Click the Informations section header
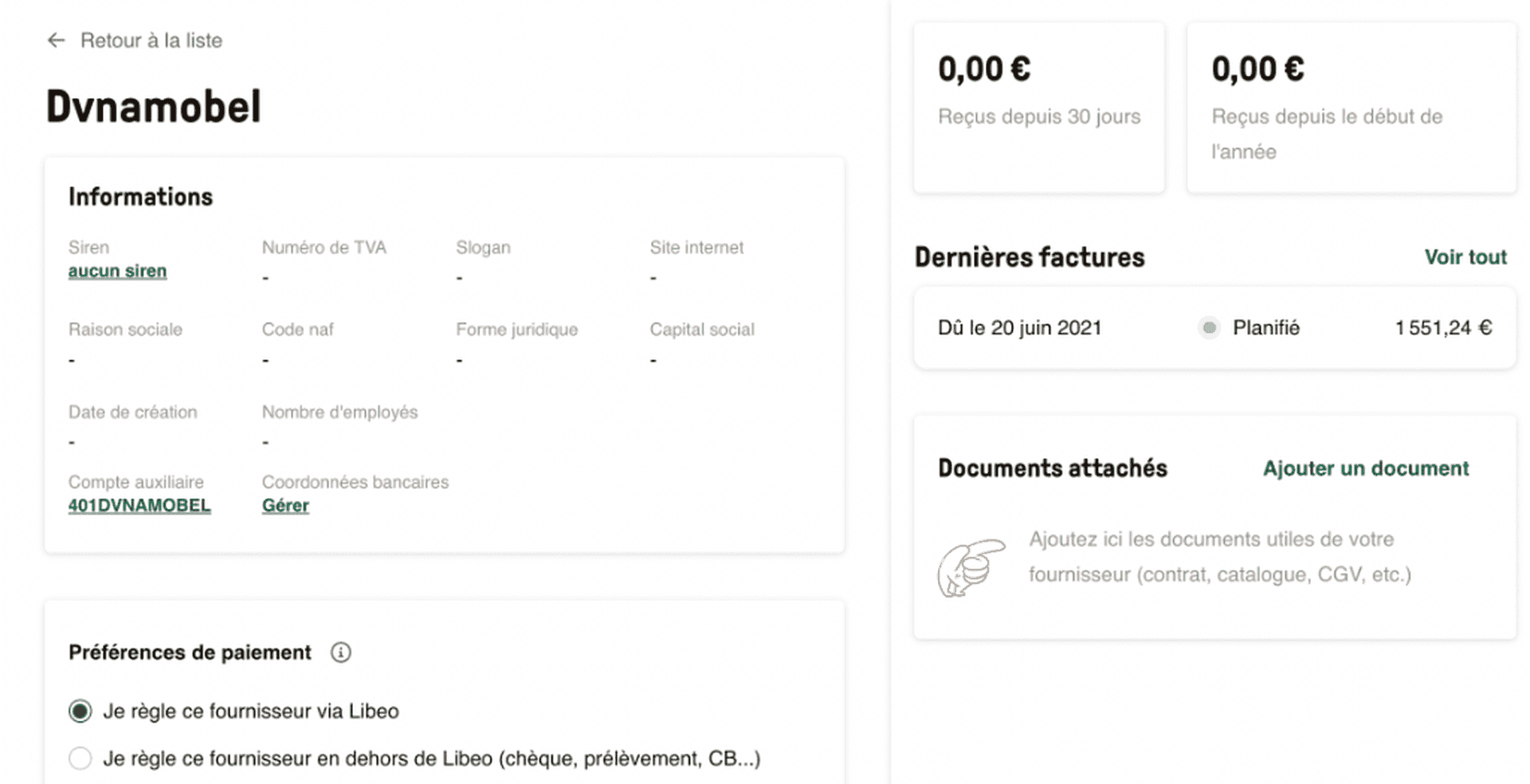Screen dimensions: 1530x784 [x=140, y=196]
